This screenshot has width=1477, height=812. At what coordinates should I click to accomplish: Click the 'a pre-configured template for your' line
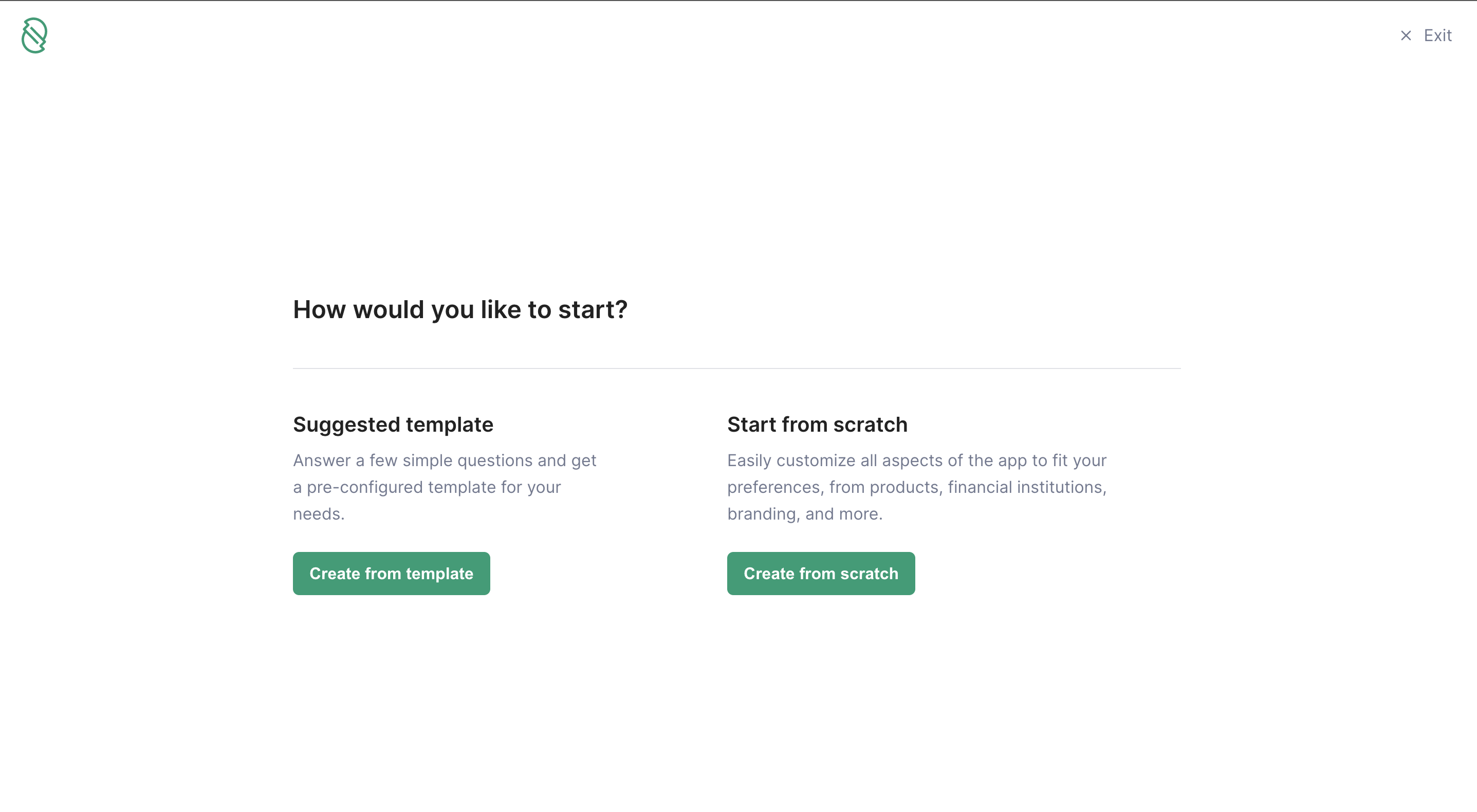427,487
